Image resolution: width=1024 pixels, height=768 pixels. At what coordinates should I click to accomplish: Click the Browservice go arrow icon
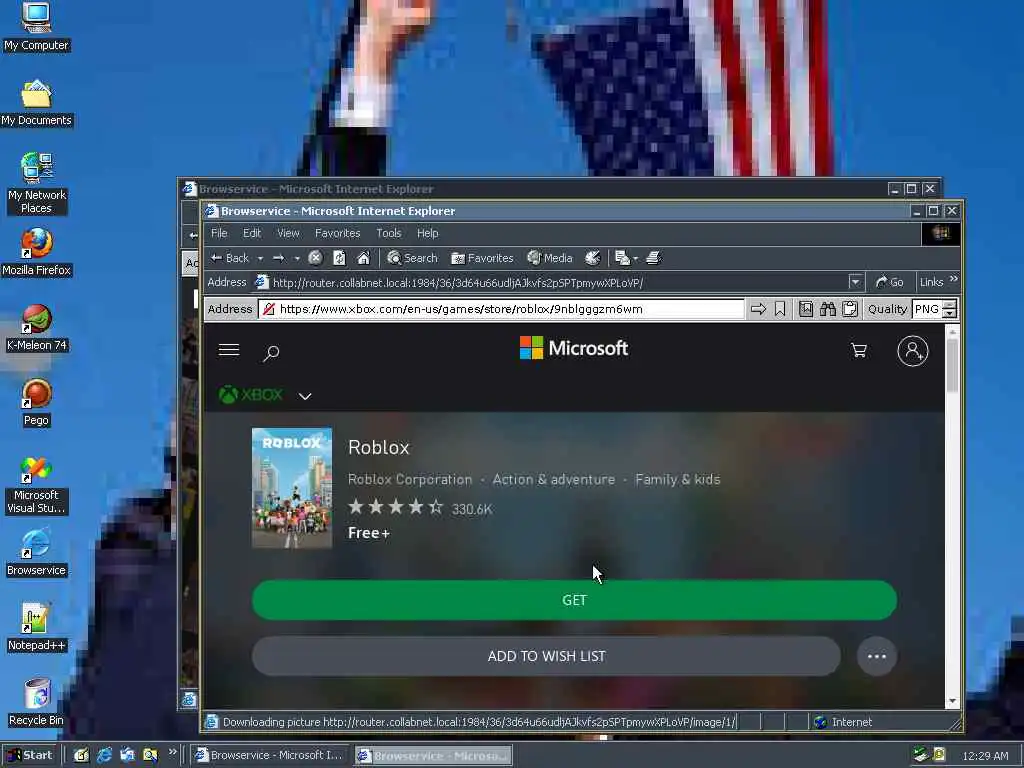pos(758,309)
